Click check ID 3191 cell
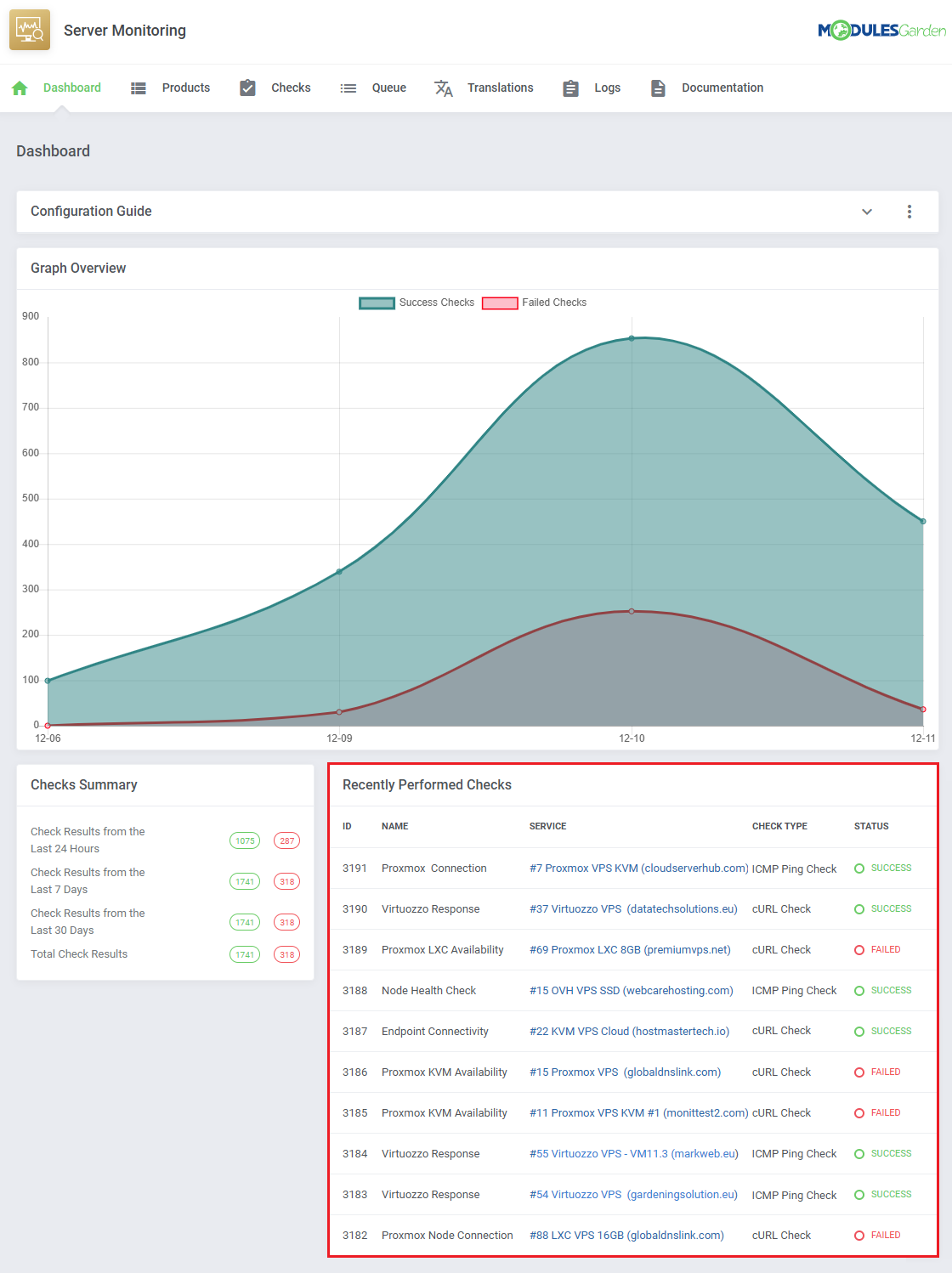Image resolution: width=952 pixels, height=1273 pixels. pos(354,868)
